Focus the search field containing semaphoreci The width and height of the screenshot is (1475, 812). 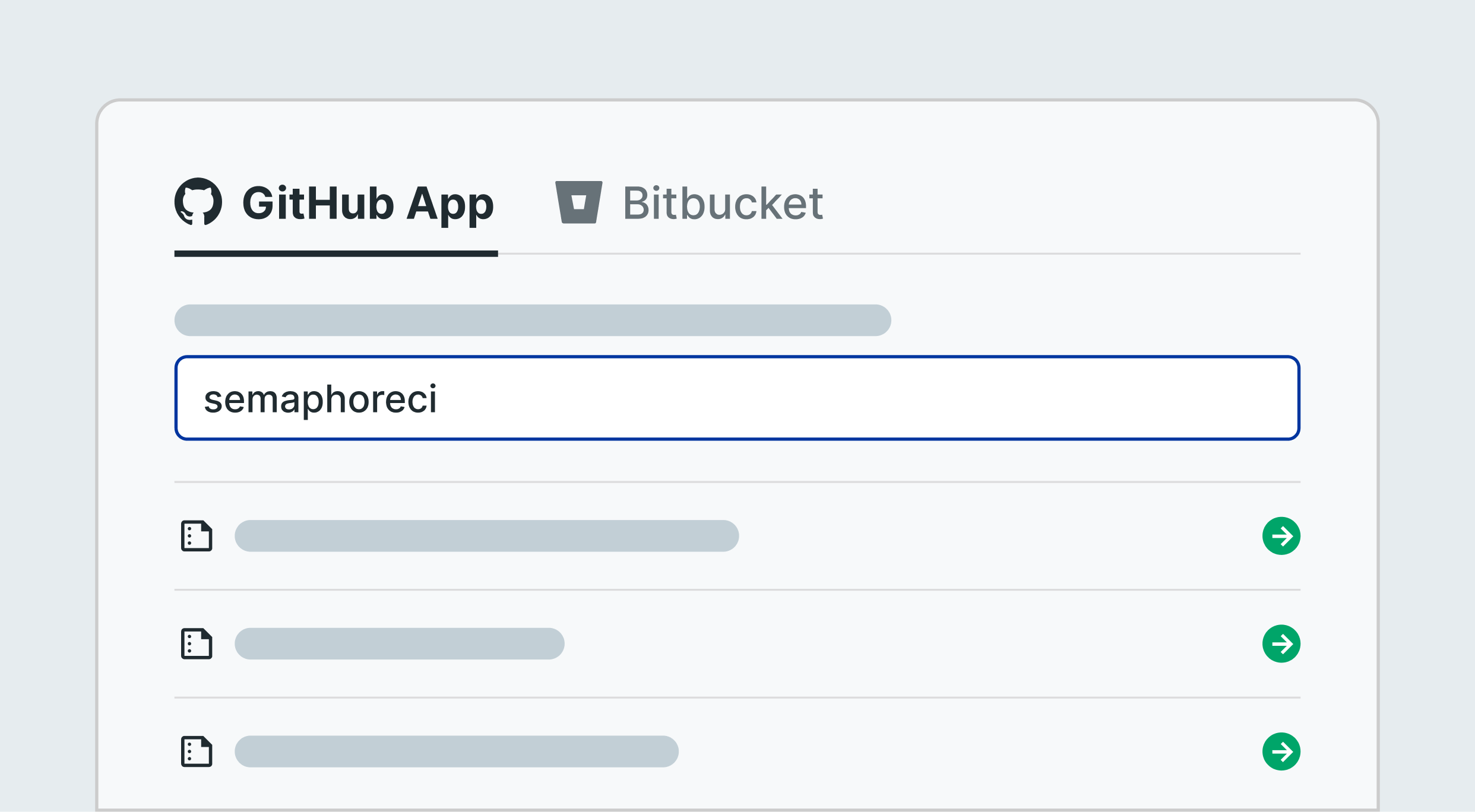(737, 398)
